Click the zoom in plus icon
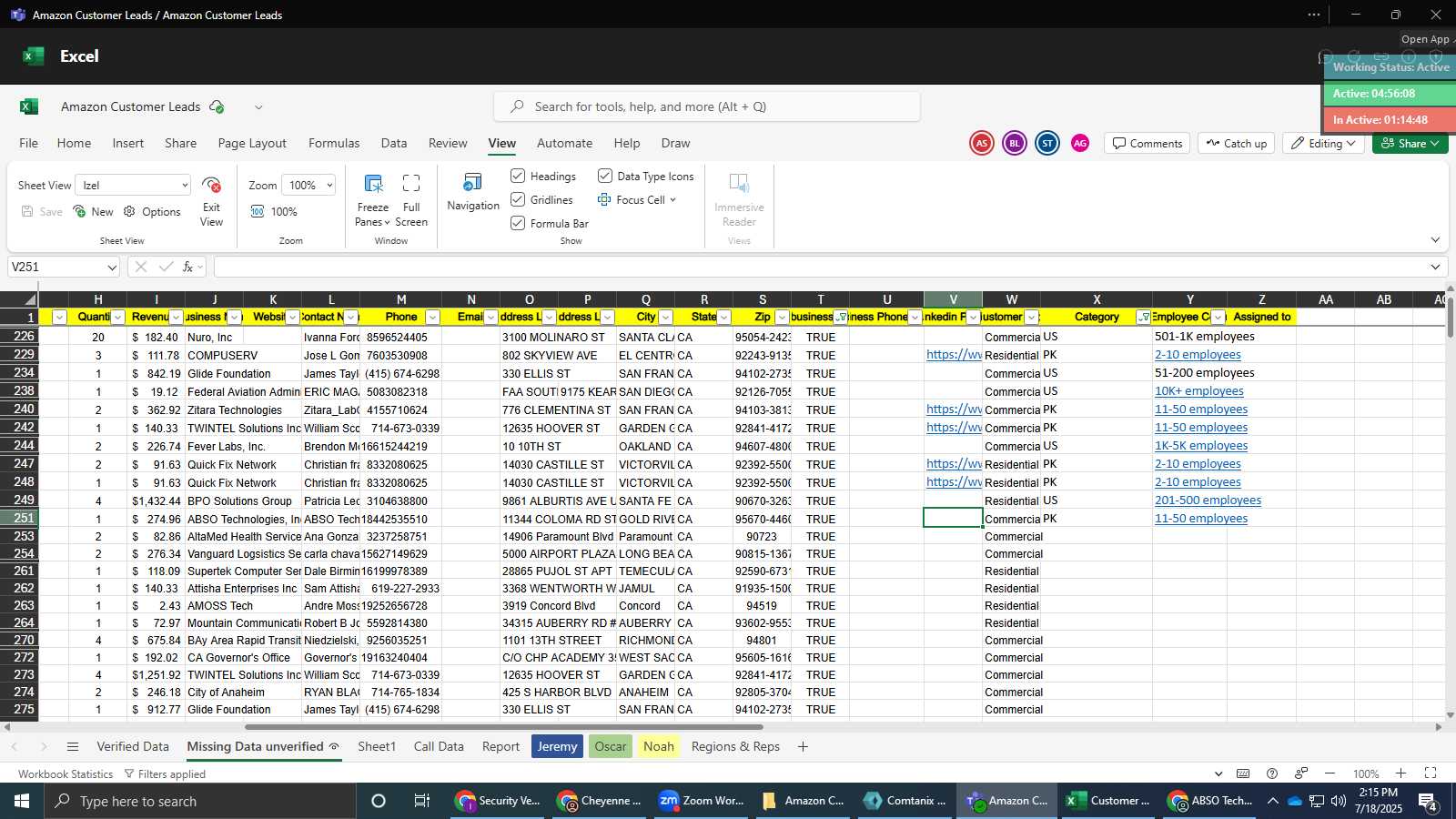Viewport: 1456px width, 819px height. [x=1400, y=773]
